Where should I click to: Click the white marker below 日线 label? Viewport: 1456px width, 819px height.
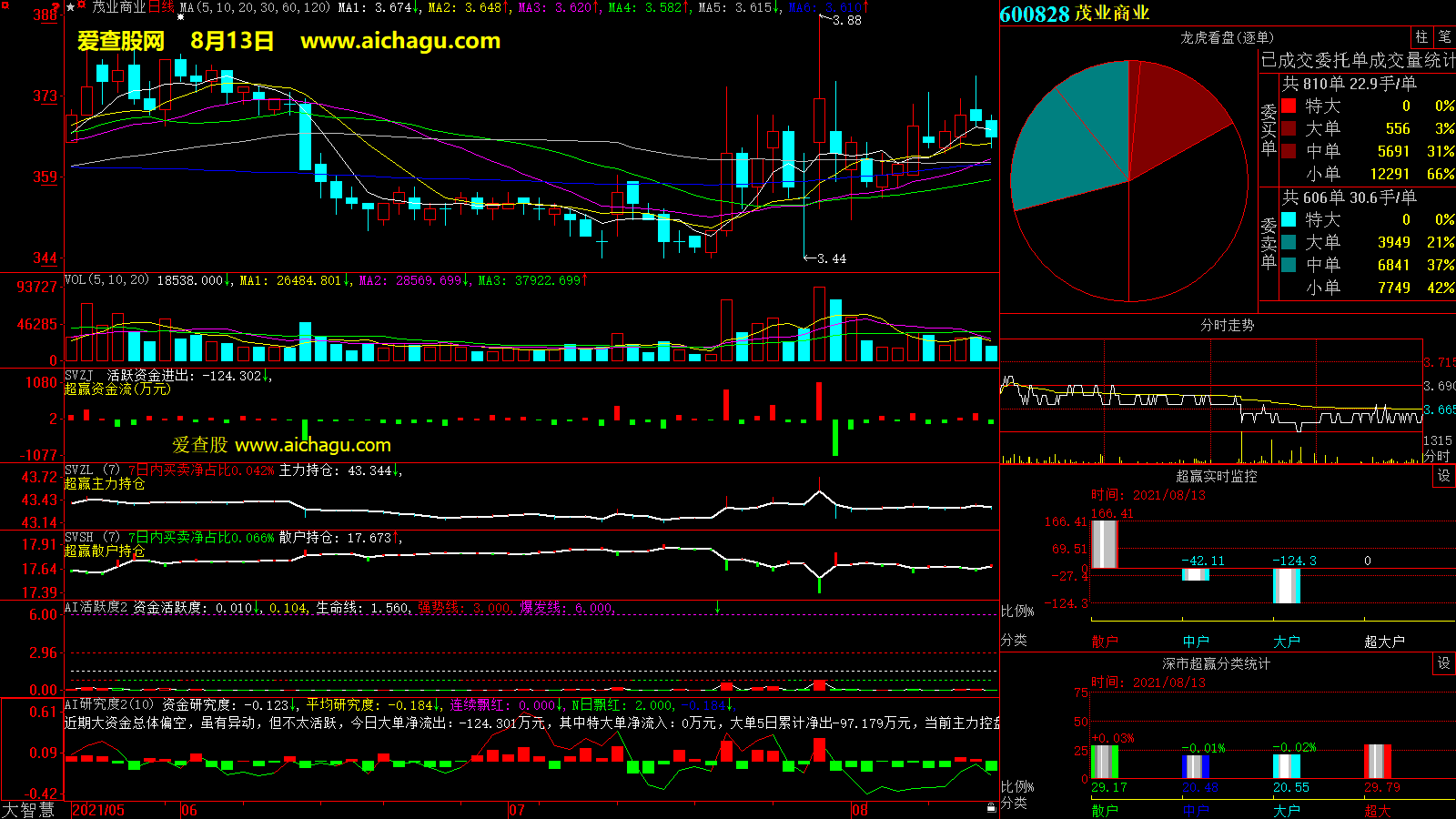click(x=180, y=18)
